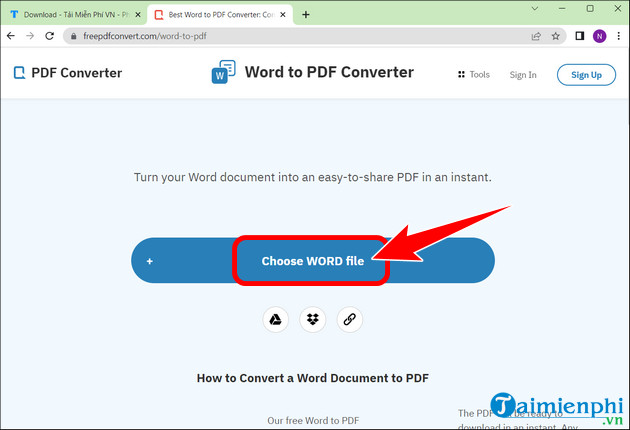Click the padlock site info icon
Image resolution: width=630 pixels, height=430 pixels.
click(x=74, y=37)
